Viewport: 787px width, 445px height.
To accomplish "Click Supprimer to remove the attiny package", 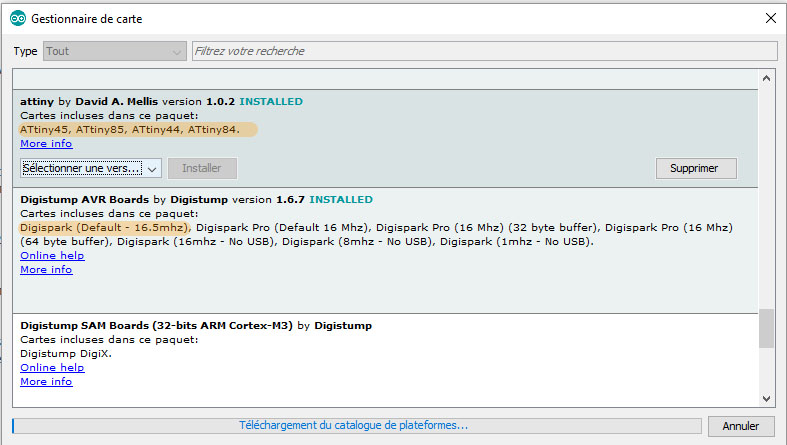I will 696,168.
